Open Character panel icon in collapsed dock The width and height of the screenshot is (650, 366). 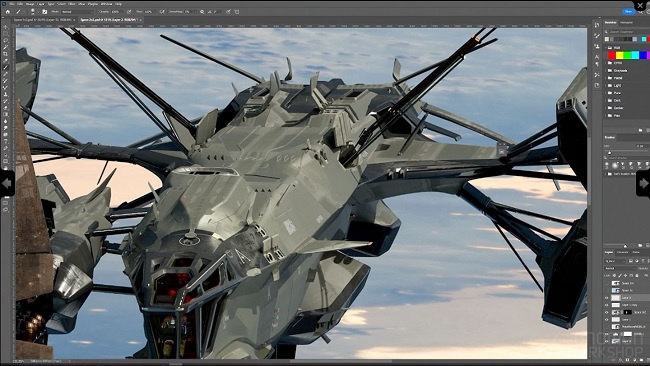pyautogui.click(x=597, y=57)
